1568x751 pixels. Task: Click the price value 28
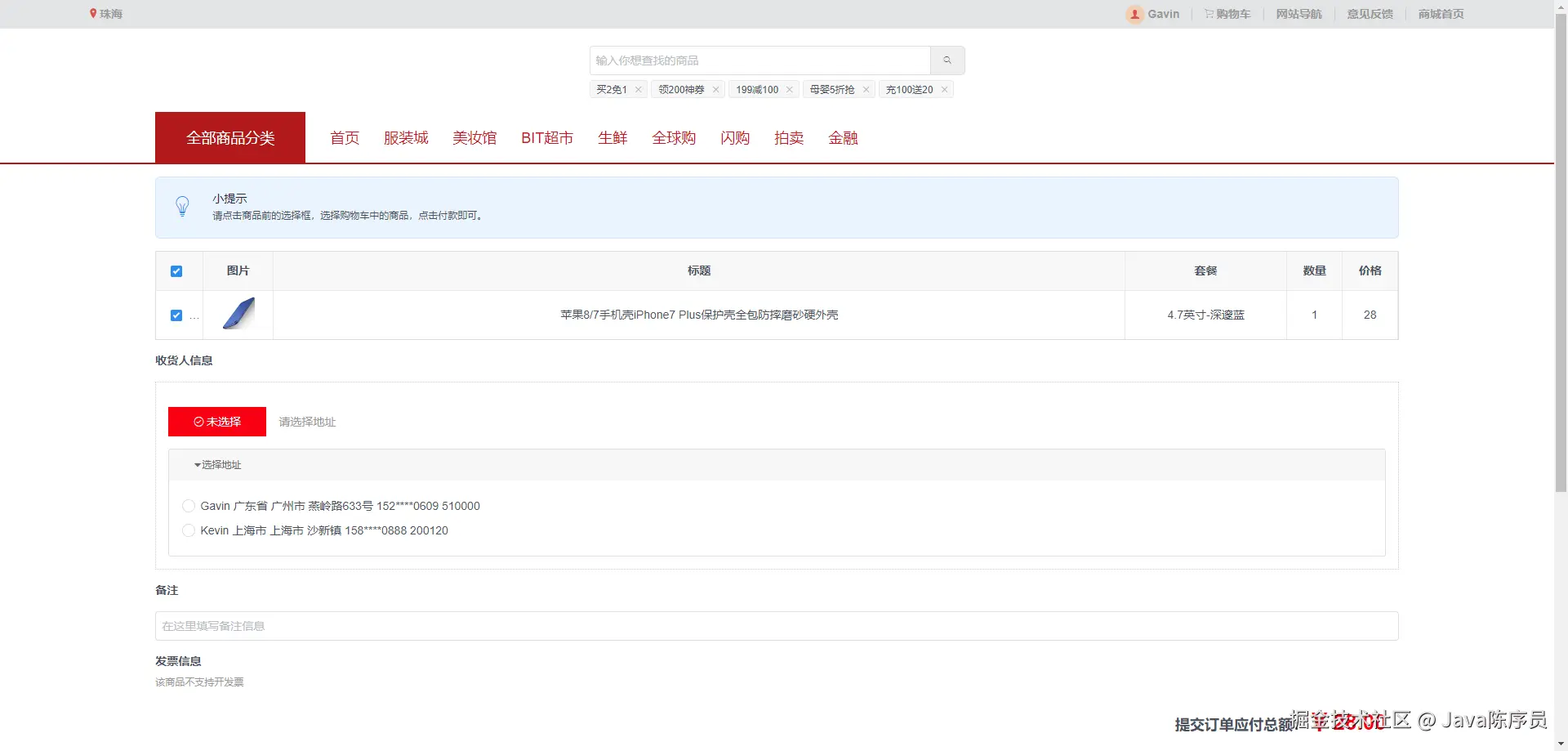1370,315
